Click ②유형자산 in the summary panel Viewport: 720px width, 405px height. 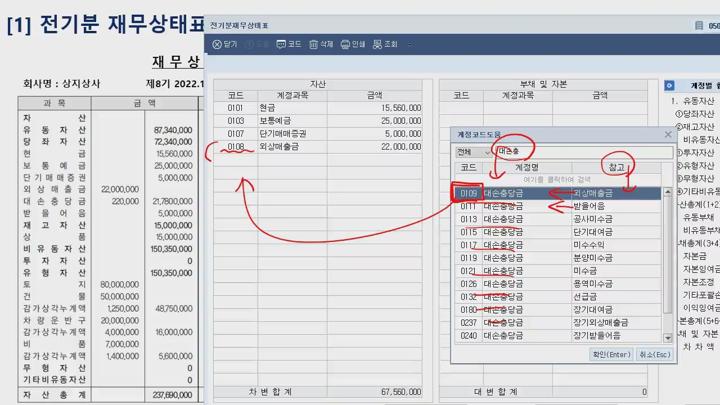point(695,165)
